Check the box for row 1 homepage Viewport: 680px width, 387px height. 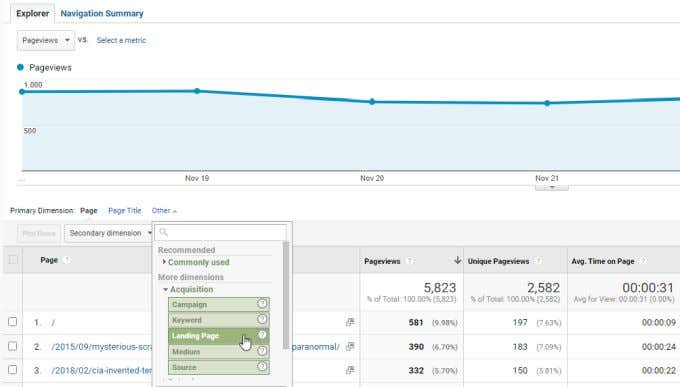pyautogui.click(x=13, y=321)
